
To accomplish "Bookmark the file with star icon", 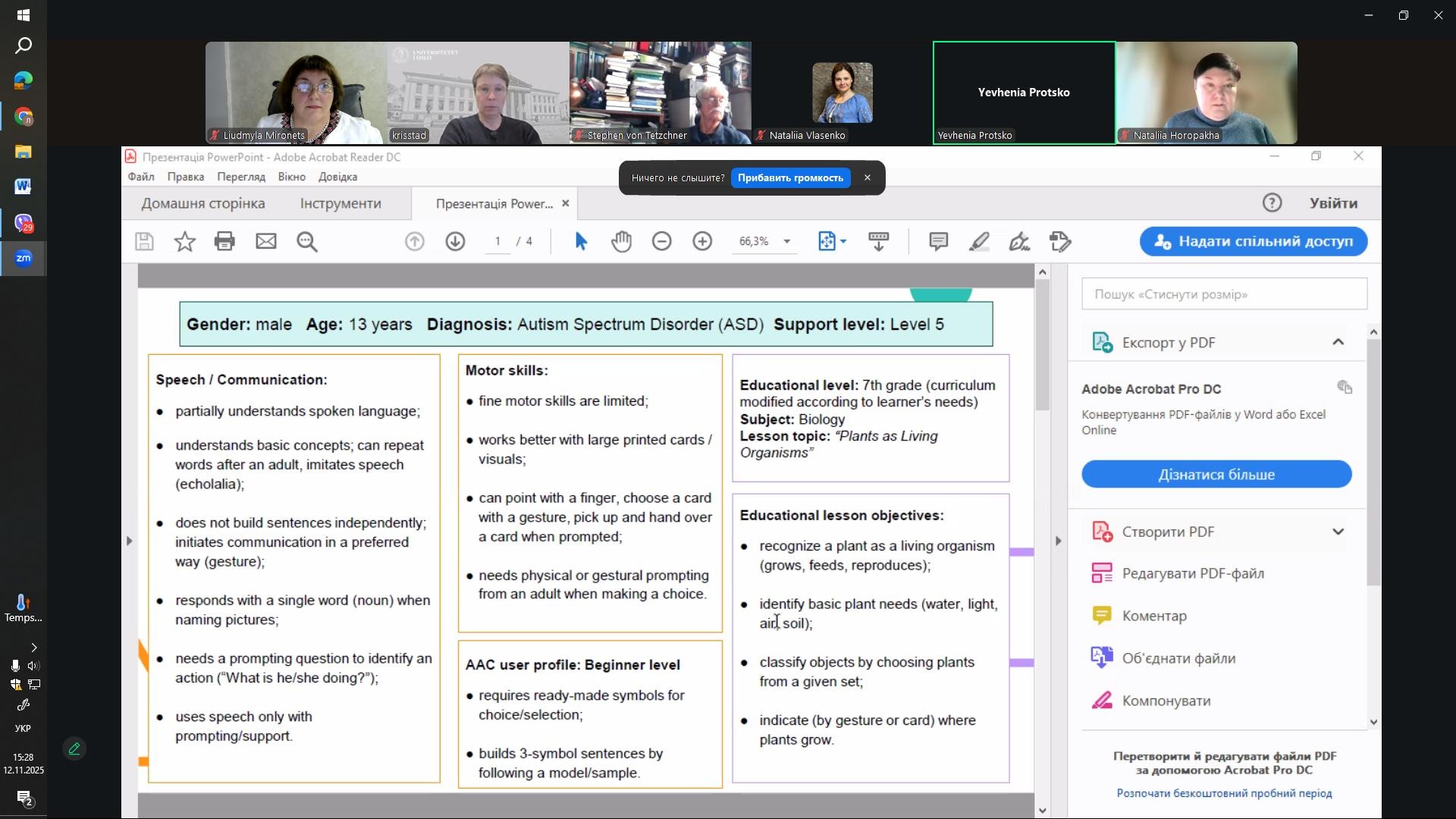I will point(184,242).
